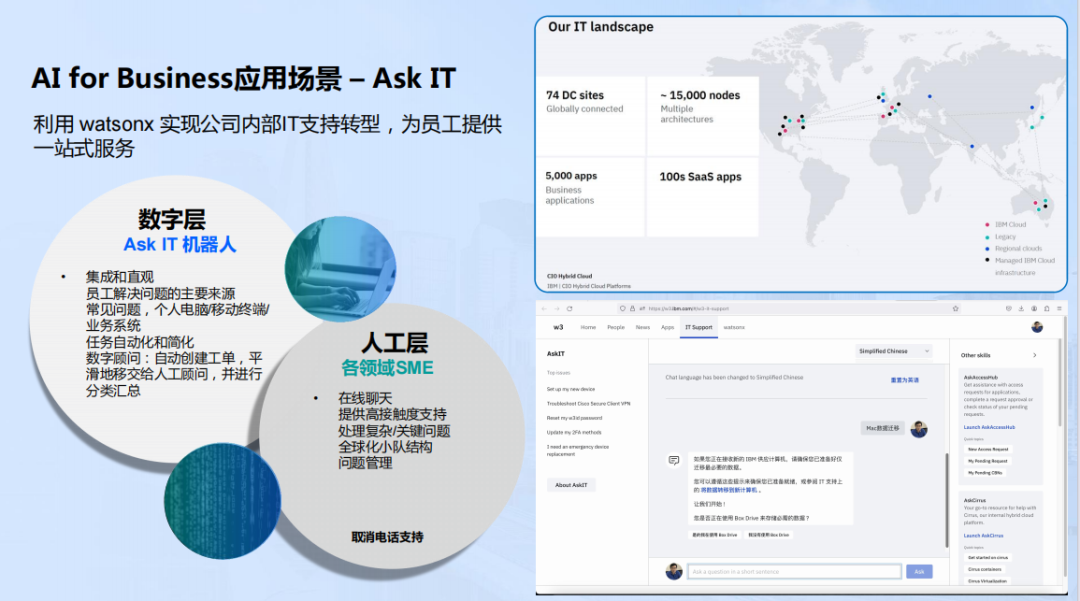Click the 重置为英语 link
The height and width of the screenshot is (601, 1080).
click(x=904, y=380)
